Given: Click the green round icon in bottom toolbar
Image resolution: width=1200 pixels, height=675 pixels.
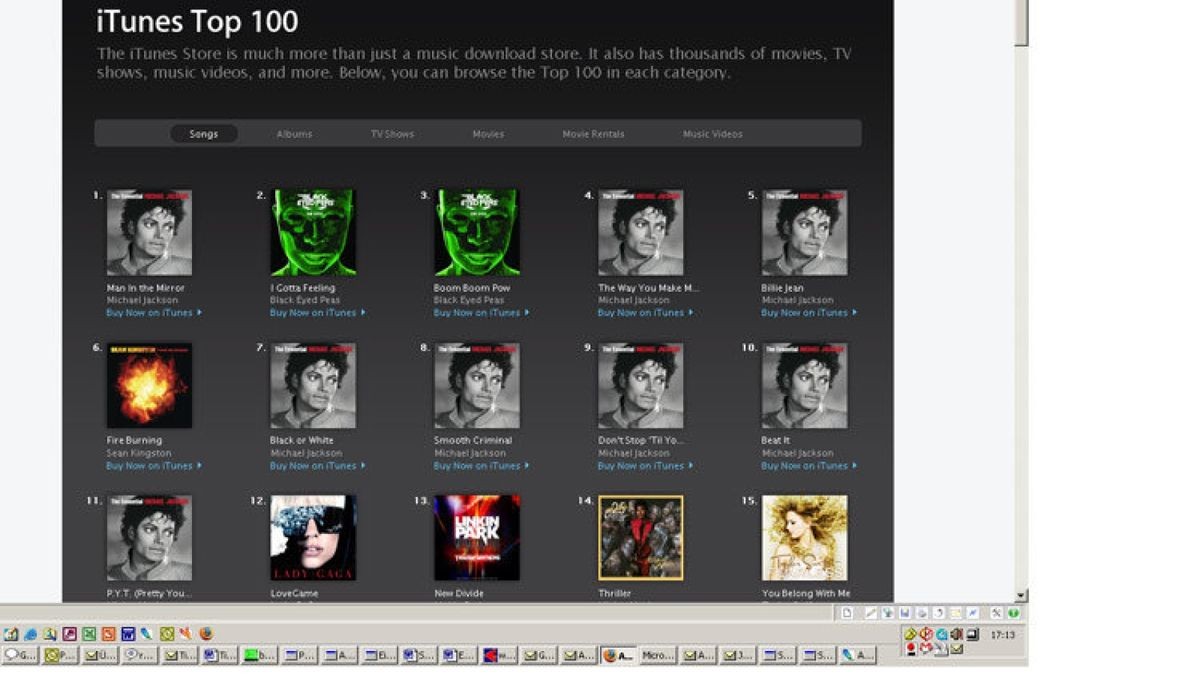Looking at the screenshot, I should [1014, 613].
